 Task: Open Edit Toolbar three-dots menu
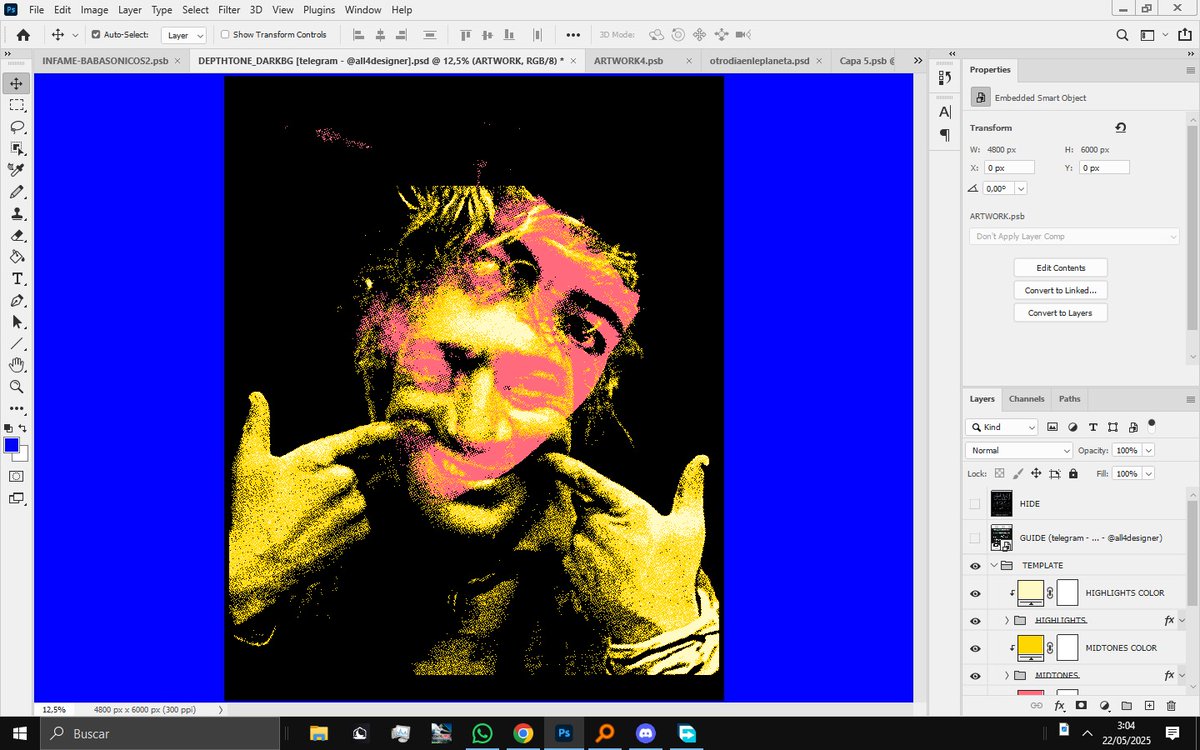point(17,408)
